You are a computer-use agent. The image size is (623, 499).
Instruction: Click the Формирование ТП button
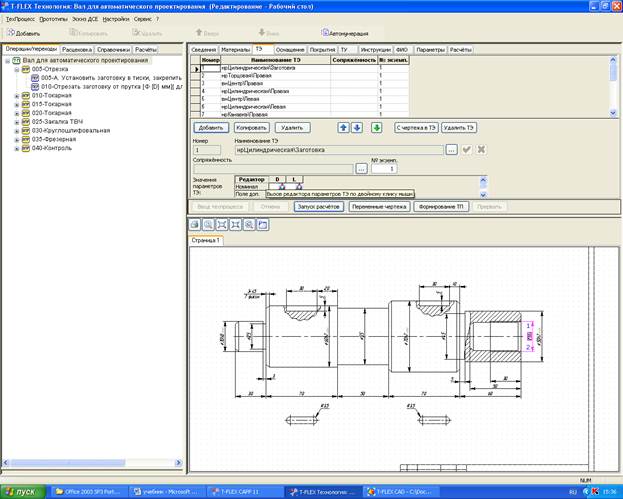[x=441, y=207]
